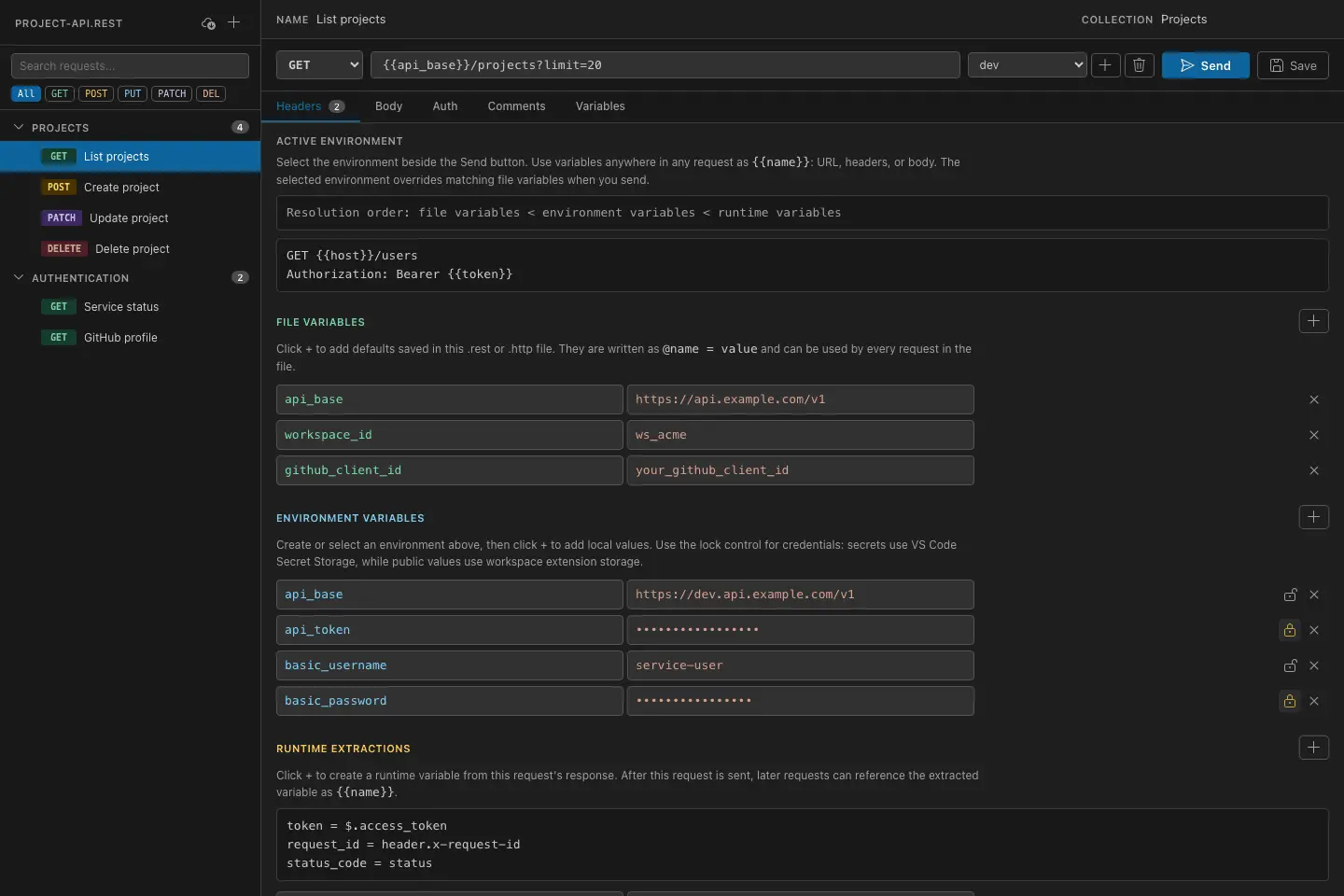Delete the environment with trash icon
The image size is (1344, 896).
1139,65
